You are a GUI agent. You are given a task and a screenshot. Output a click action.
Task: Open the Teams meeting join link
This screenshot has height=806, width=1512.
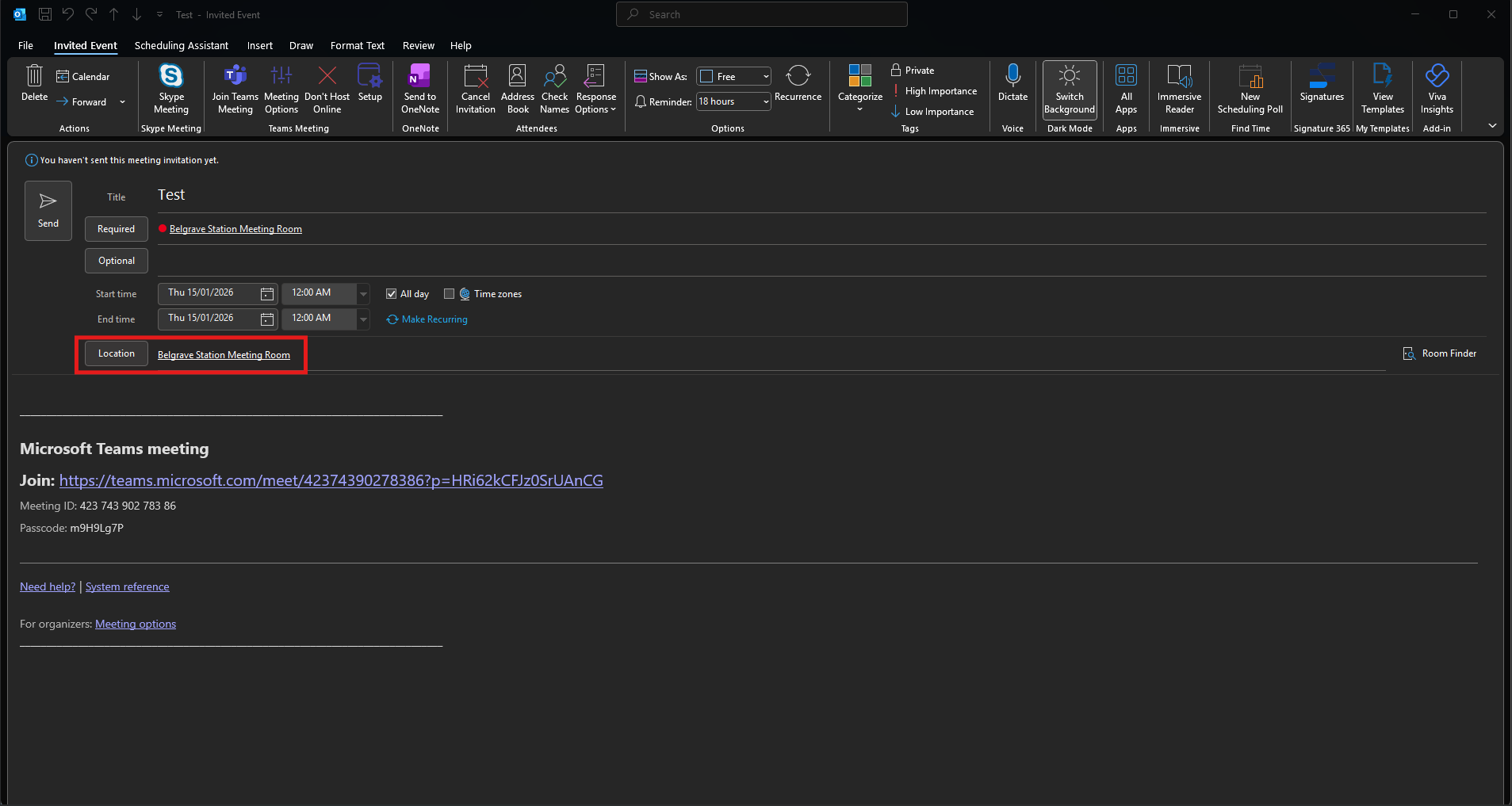[331, 480]
